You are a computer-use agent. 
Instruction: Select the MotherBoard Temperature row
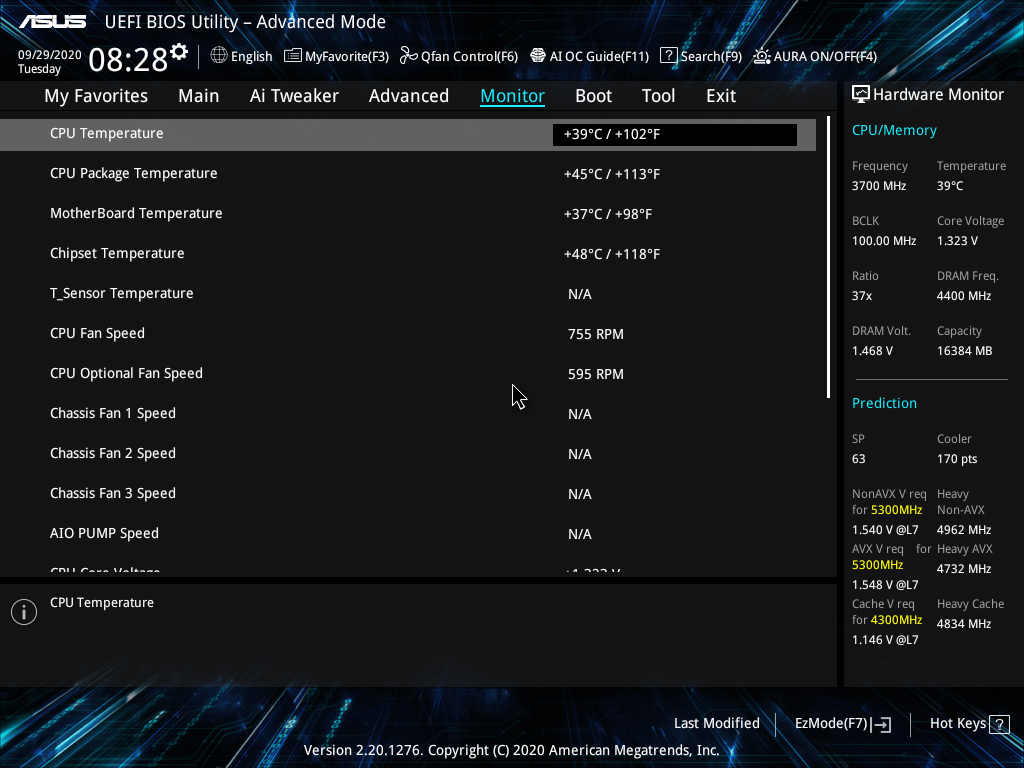(x=408, y=214)
